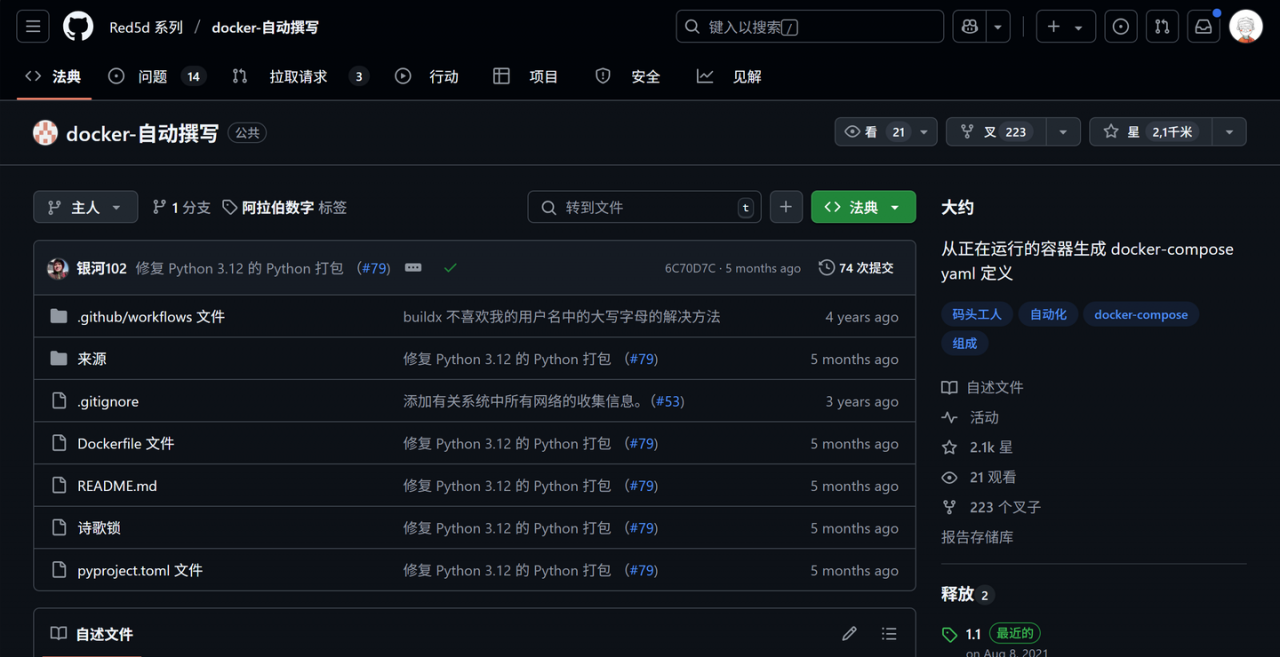Viewport: 1280px width, 657px height.
Task: Open the 6C70D7C commit hash link
Action: pos(690,268)
